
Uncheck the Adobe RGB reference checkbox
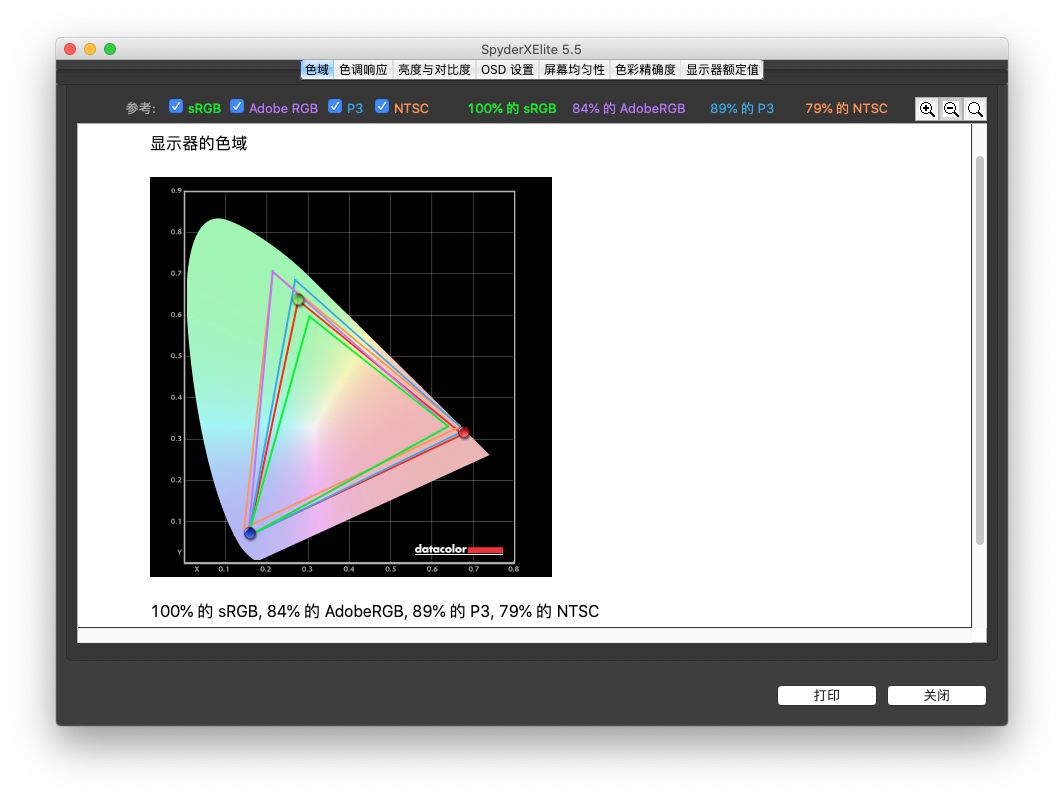click(x=237, y=107)
